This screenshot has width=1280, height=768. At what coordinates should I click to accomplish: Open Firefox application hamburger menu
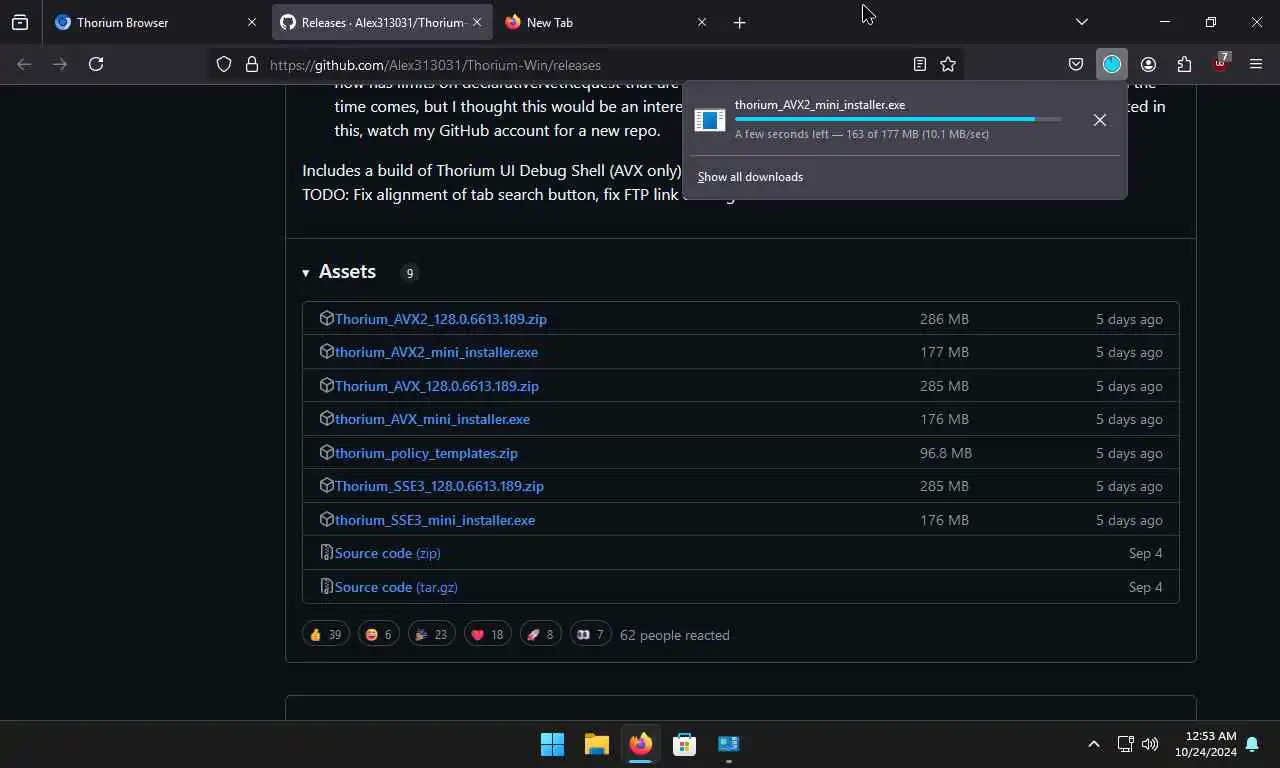tap(1256, 64)
